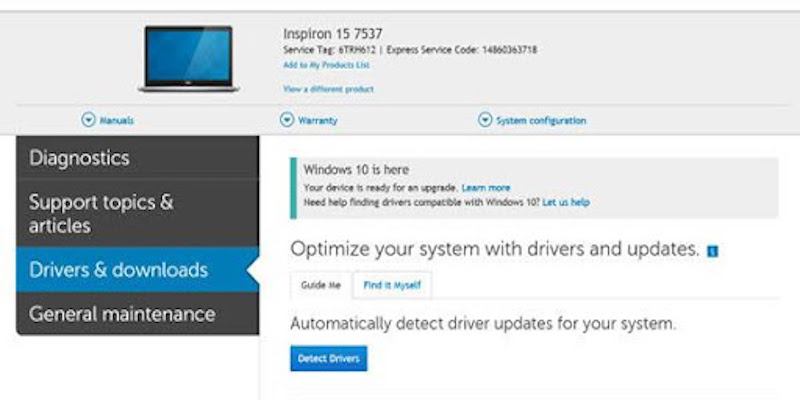Expand the Warranty chevron icon
The height and width of the screenshot is (400, 800).
pos(287,120)
